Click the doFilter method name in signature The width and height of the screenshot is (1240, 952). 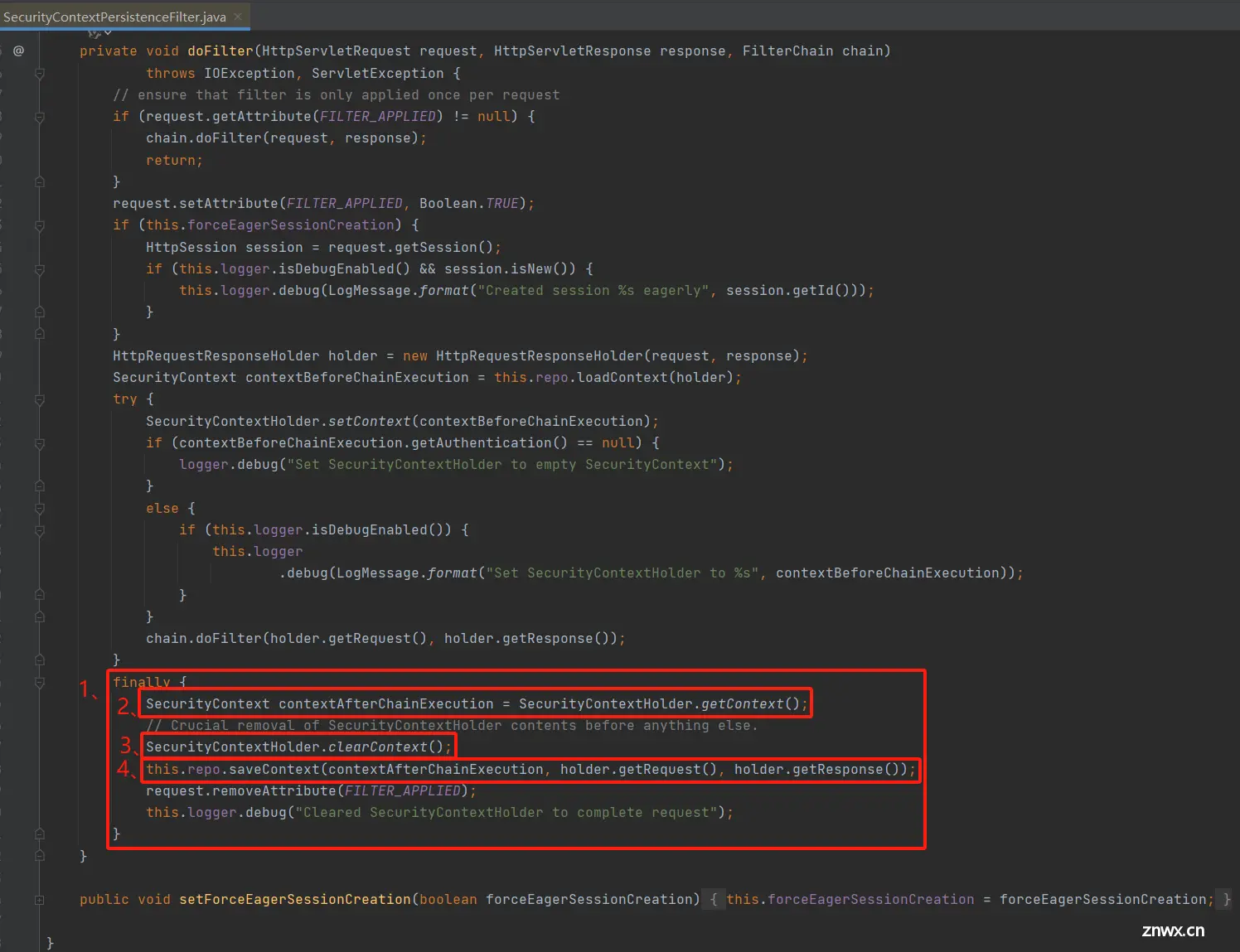(x=220, y=51)
